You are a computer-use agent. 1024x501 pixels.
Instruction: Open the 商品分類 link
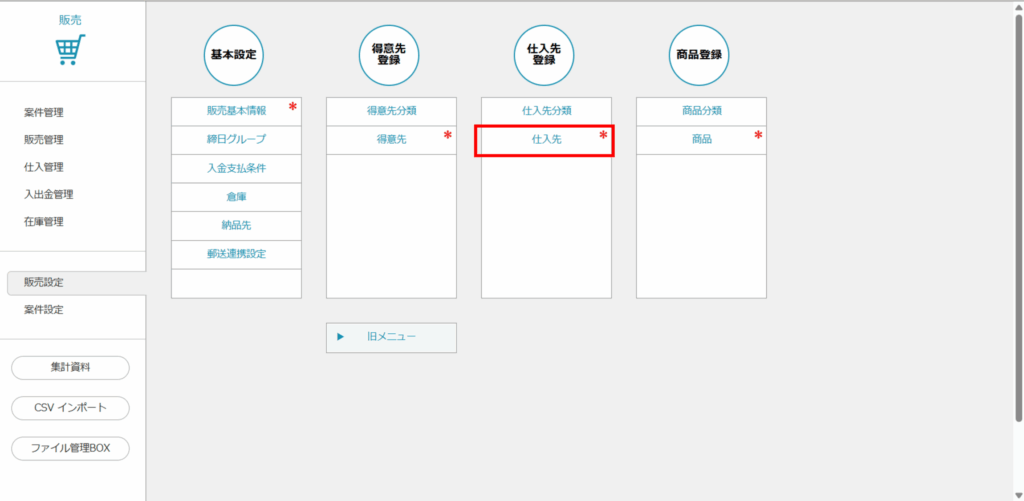tap(701, 111)
